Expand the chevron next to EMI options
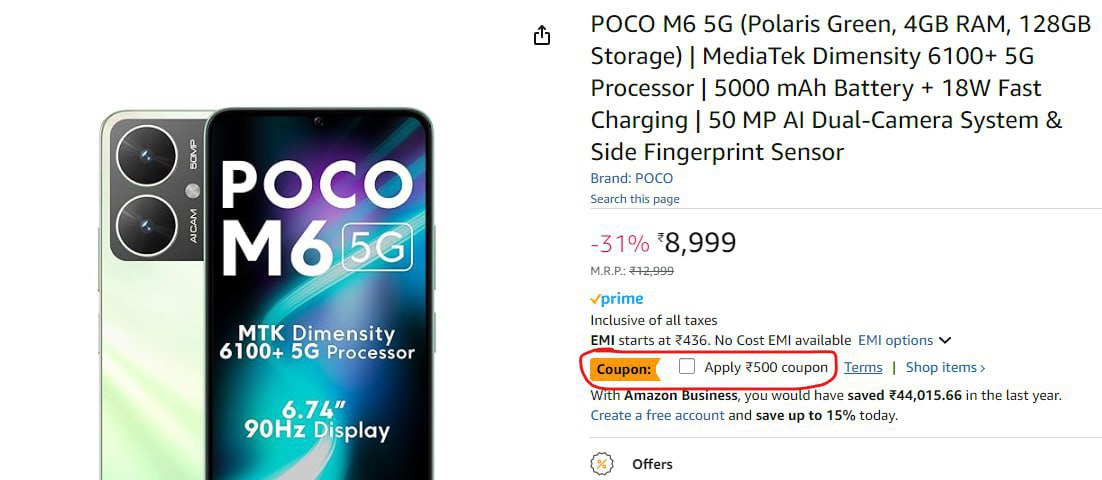The image size is (1102, 480). click(945, 341)
